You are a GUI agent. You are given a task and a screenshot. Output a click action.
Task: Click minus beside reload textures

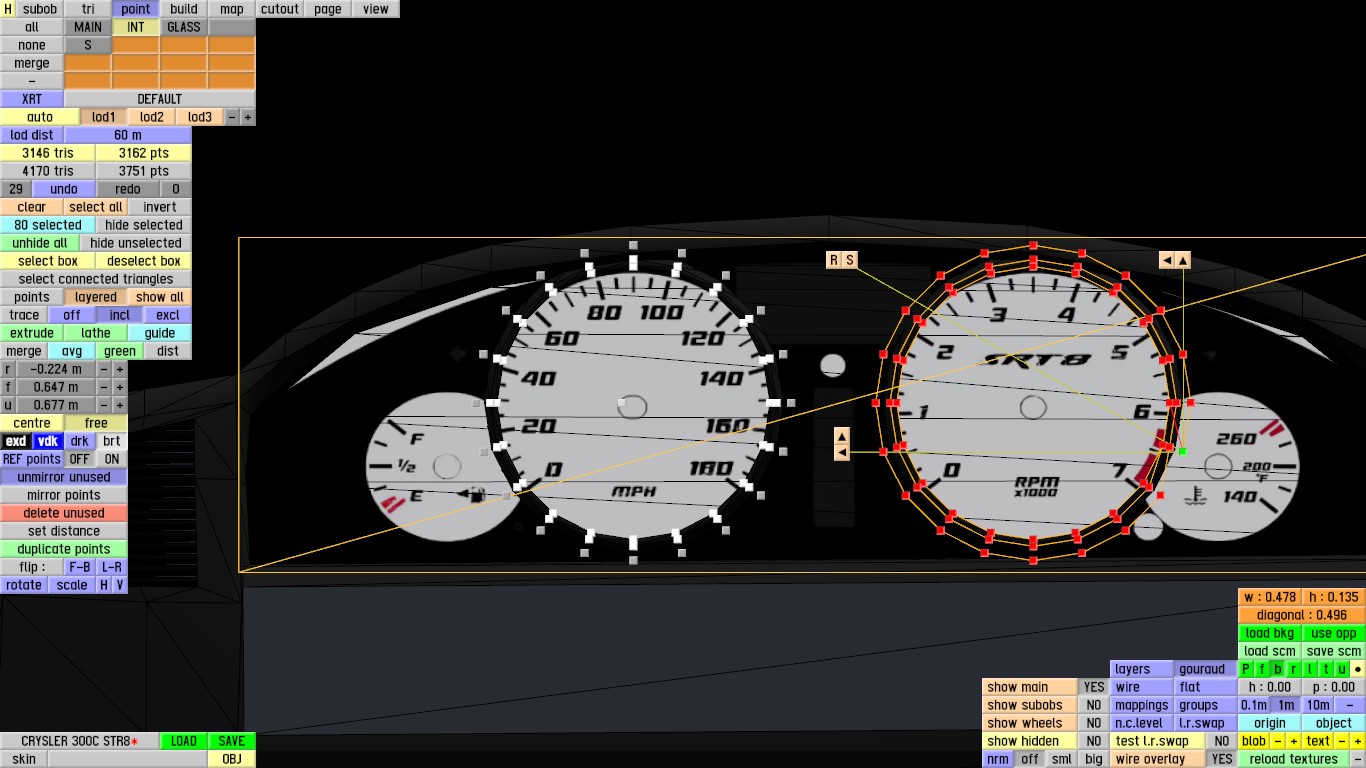click(x=1358, y=759)
